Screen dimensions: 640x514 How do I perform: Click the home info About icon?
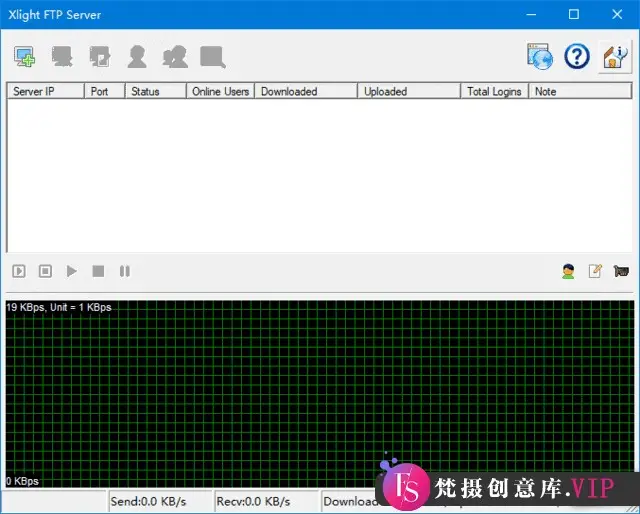615,57
